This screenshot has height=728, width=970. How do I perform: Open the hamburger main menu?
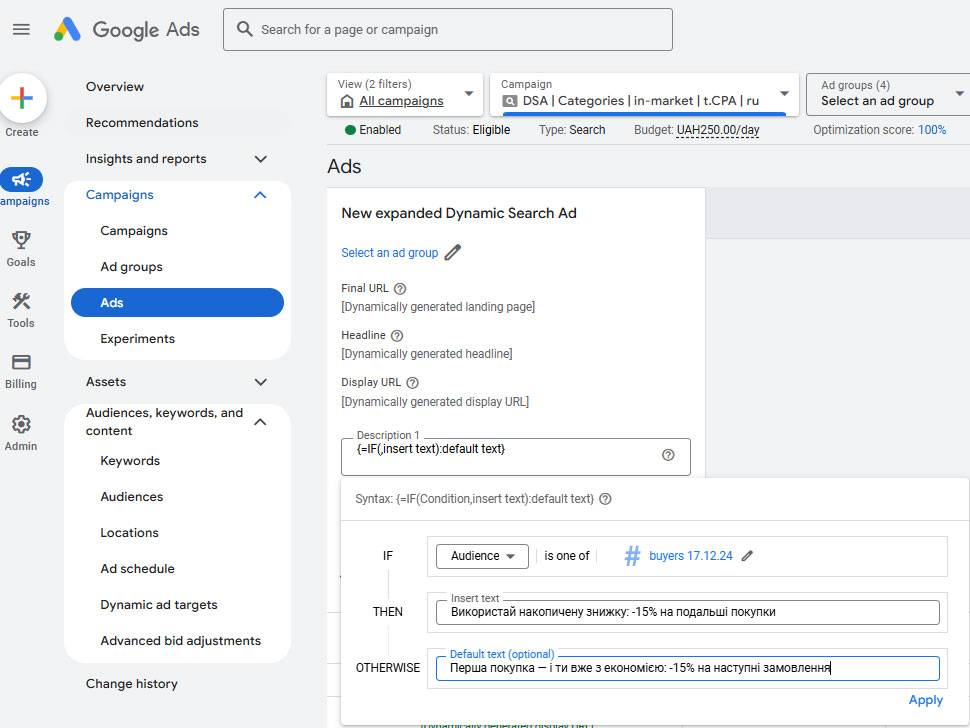(x=21, y=29)
